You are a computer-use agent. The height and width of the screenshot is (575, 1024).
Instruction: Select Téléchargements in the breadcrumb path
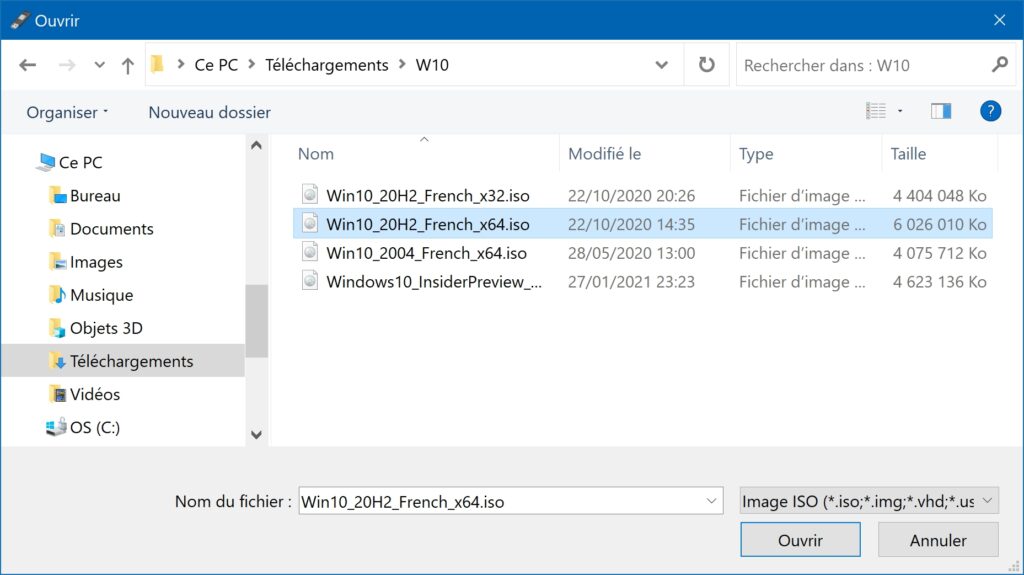click(x=327, y=65)
